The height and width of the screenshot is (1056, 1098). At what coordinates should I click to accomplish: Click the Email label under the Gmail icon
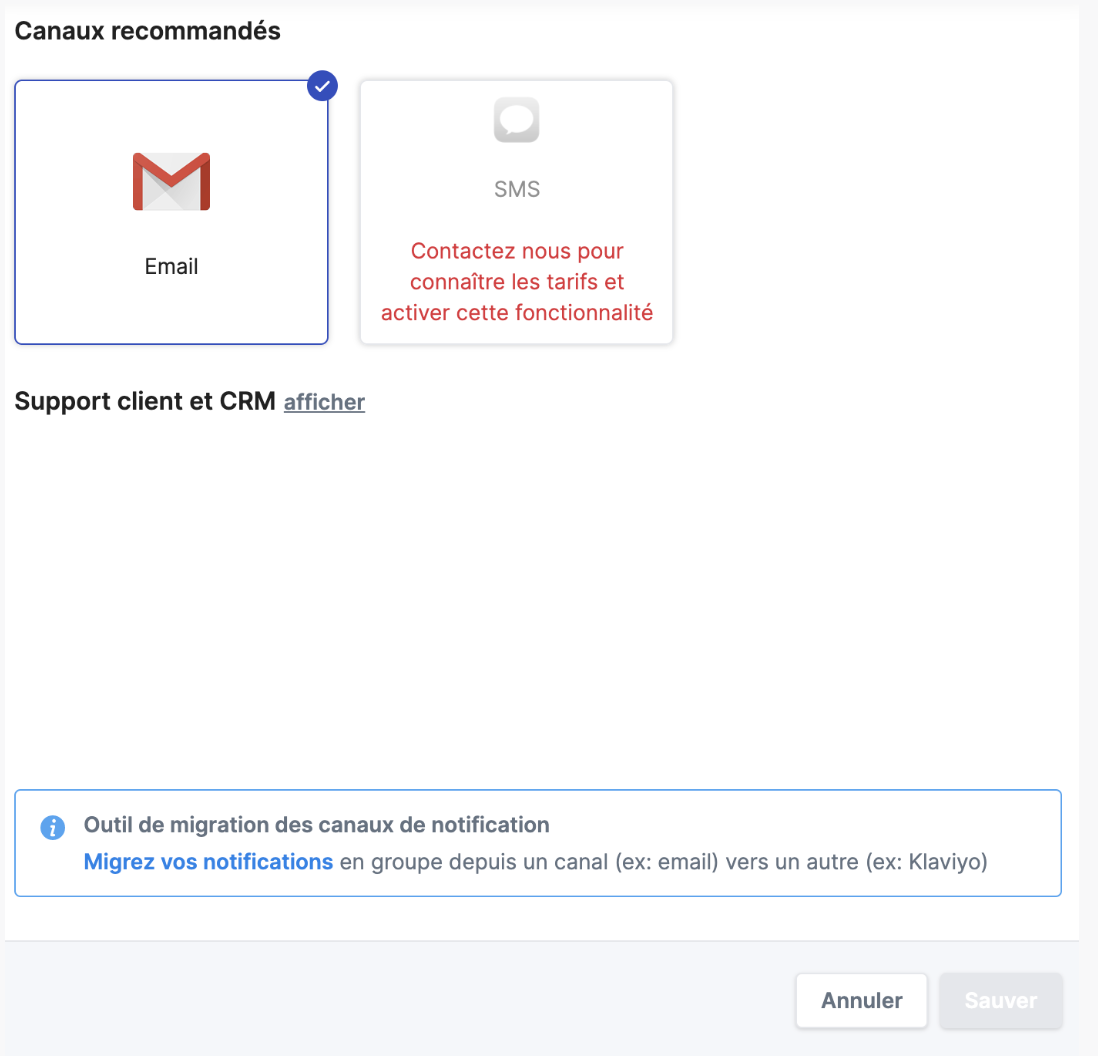pos(171,267)
